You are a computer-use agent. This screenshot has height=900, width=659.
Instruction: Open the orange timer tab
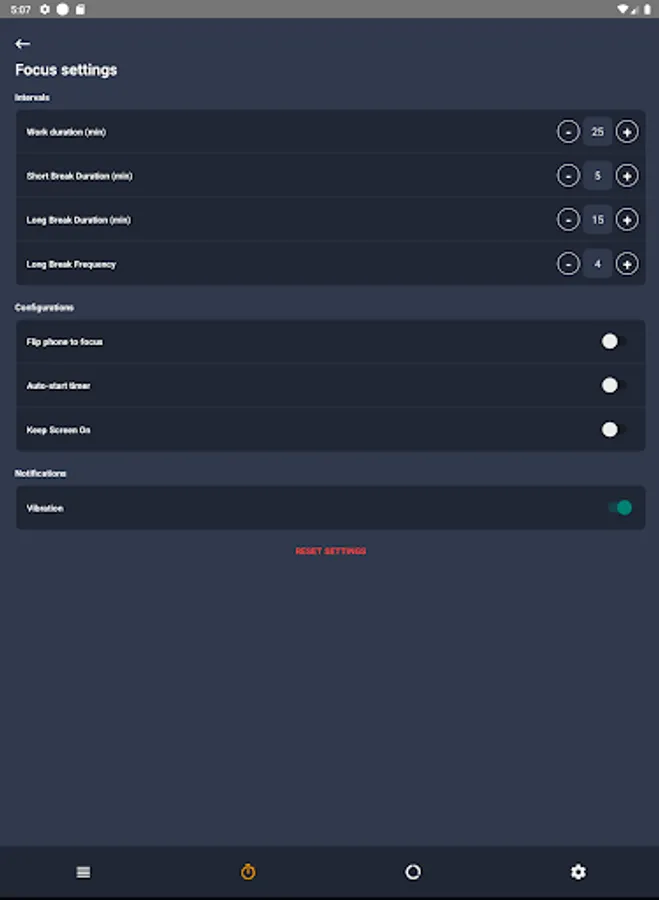(x=248, y=872)
